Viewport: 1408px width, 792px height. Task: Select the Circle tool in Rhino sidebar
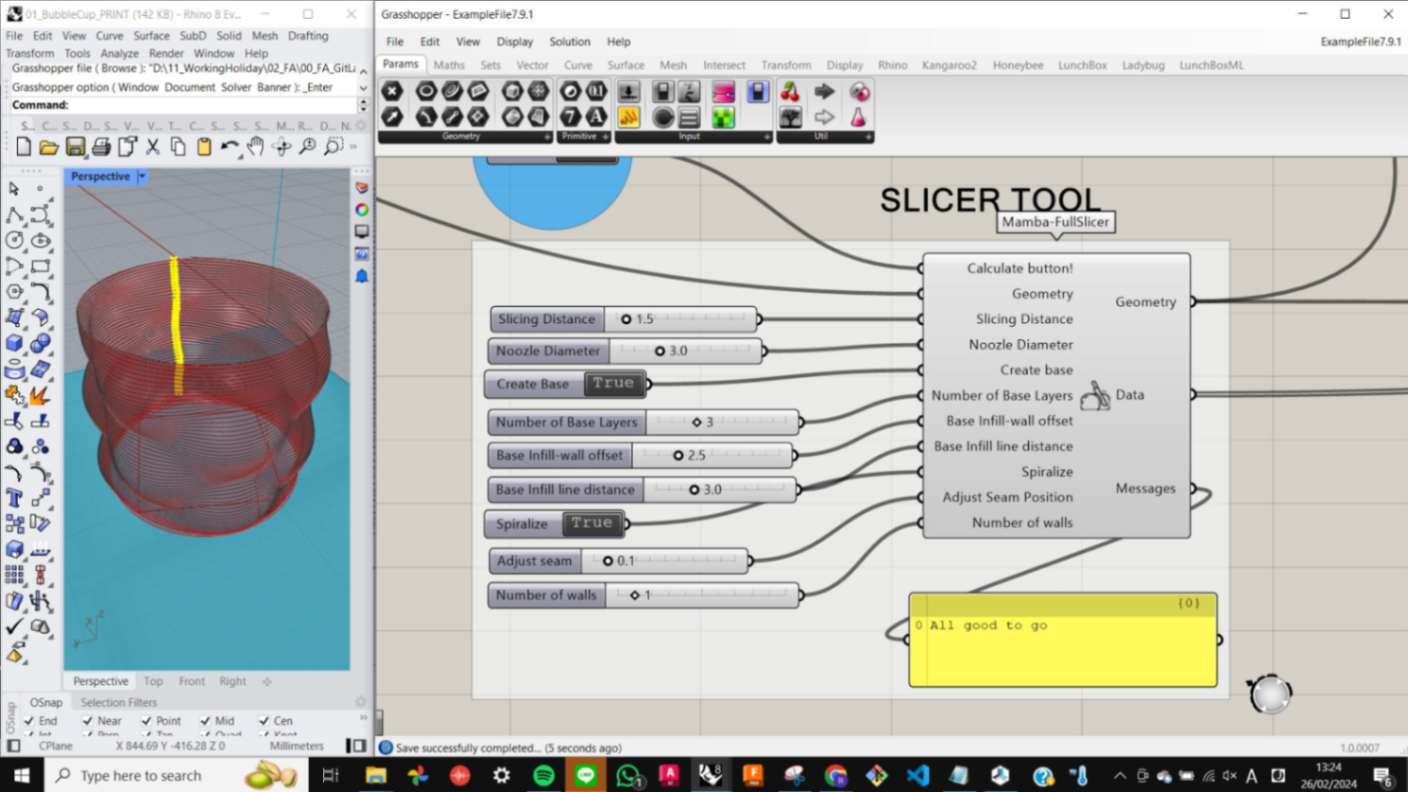click(14, 240)
